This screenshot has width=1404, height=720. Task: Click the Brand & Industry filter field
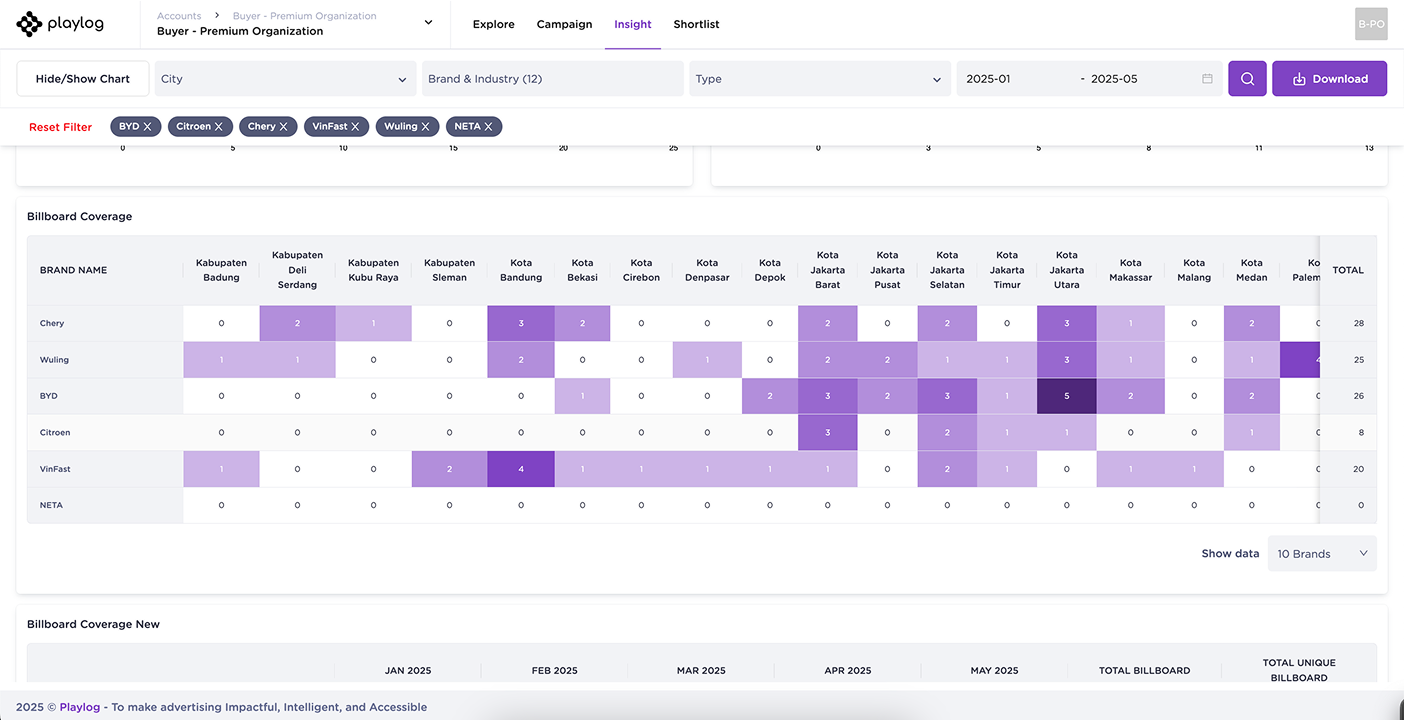[552, 79]
